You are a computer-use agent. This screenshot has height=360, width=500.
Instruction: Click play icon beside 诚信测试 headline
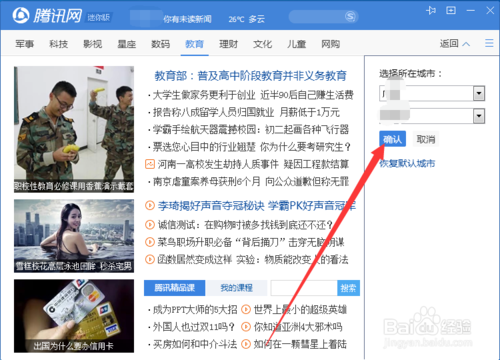tap(150, 225)
